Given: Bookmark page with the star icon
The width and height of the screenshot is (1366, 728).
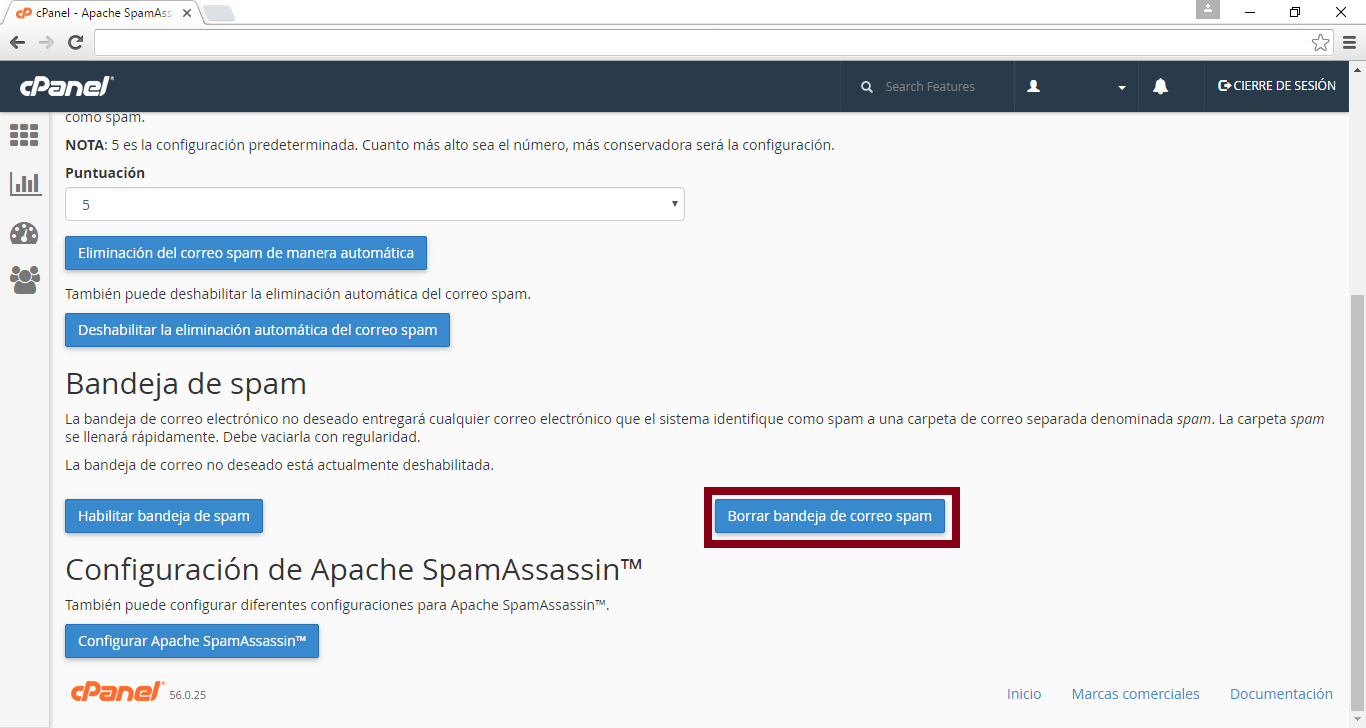Looking at the screenshot, I should (1320, 42).
